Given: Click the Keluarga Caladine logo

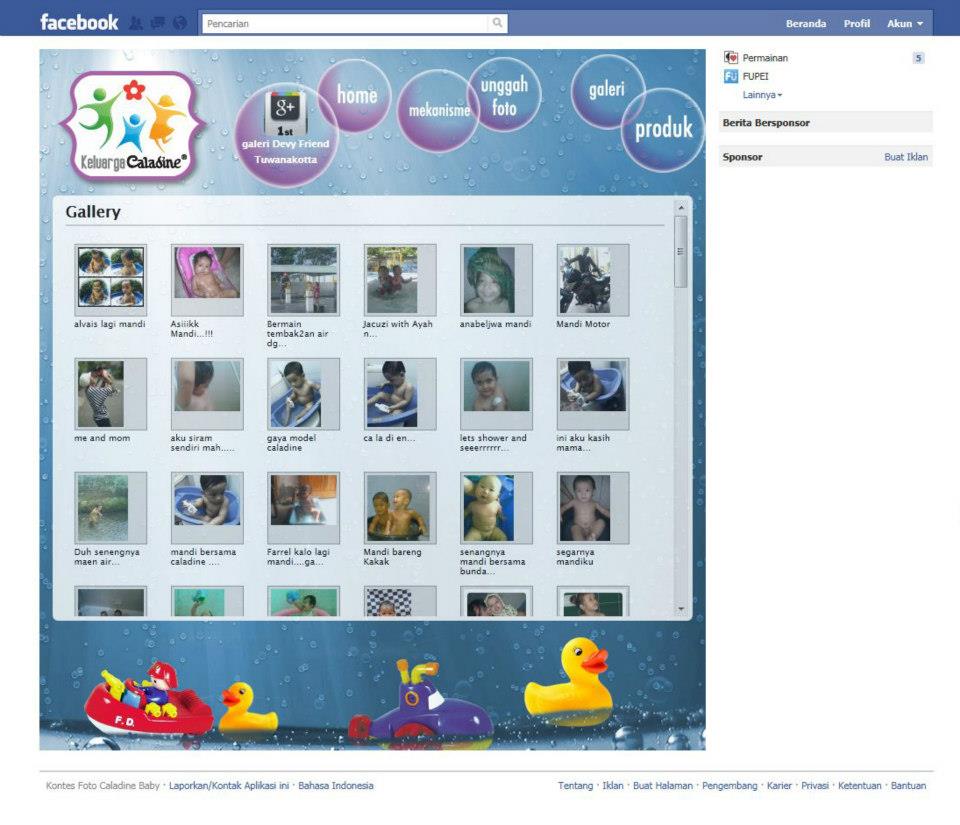Looking at the screenshot, I should (132, 125).
